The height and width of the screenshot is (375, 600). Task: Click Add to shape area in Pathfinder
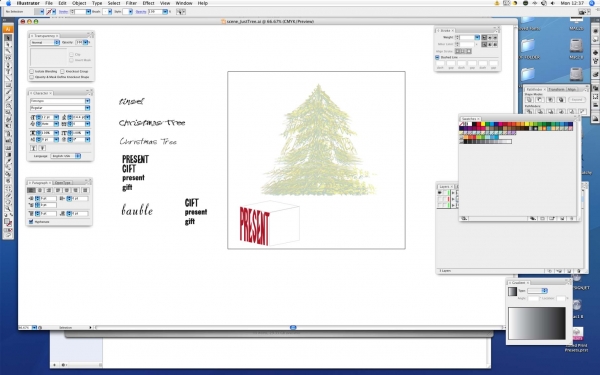pyautogui.click(x=529, y=99)
